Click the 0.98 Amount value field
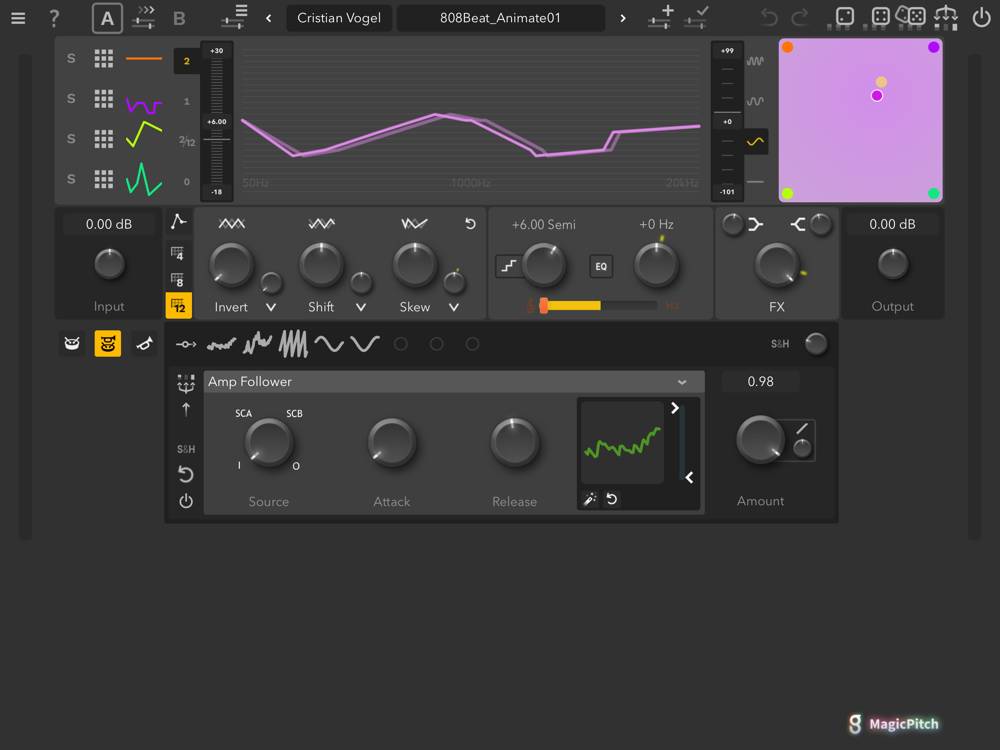Screen dimensions: 1000x750 point(760,381)
